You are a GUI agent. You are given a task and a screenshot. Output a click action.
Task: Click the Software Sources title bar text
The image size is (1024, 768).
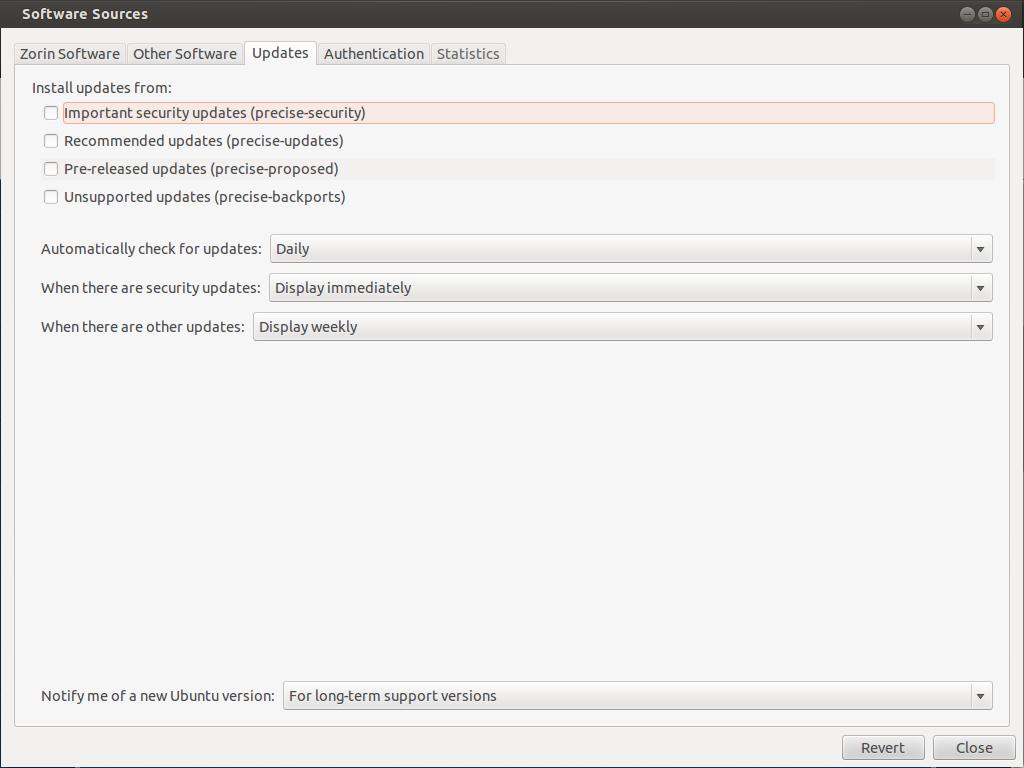click(x=85, y=14)
